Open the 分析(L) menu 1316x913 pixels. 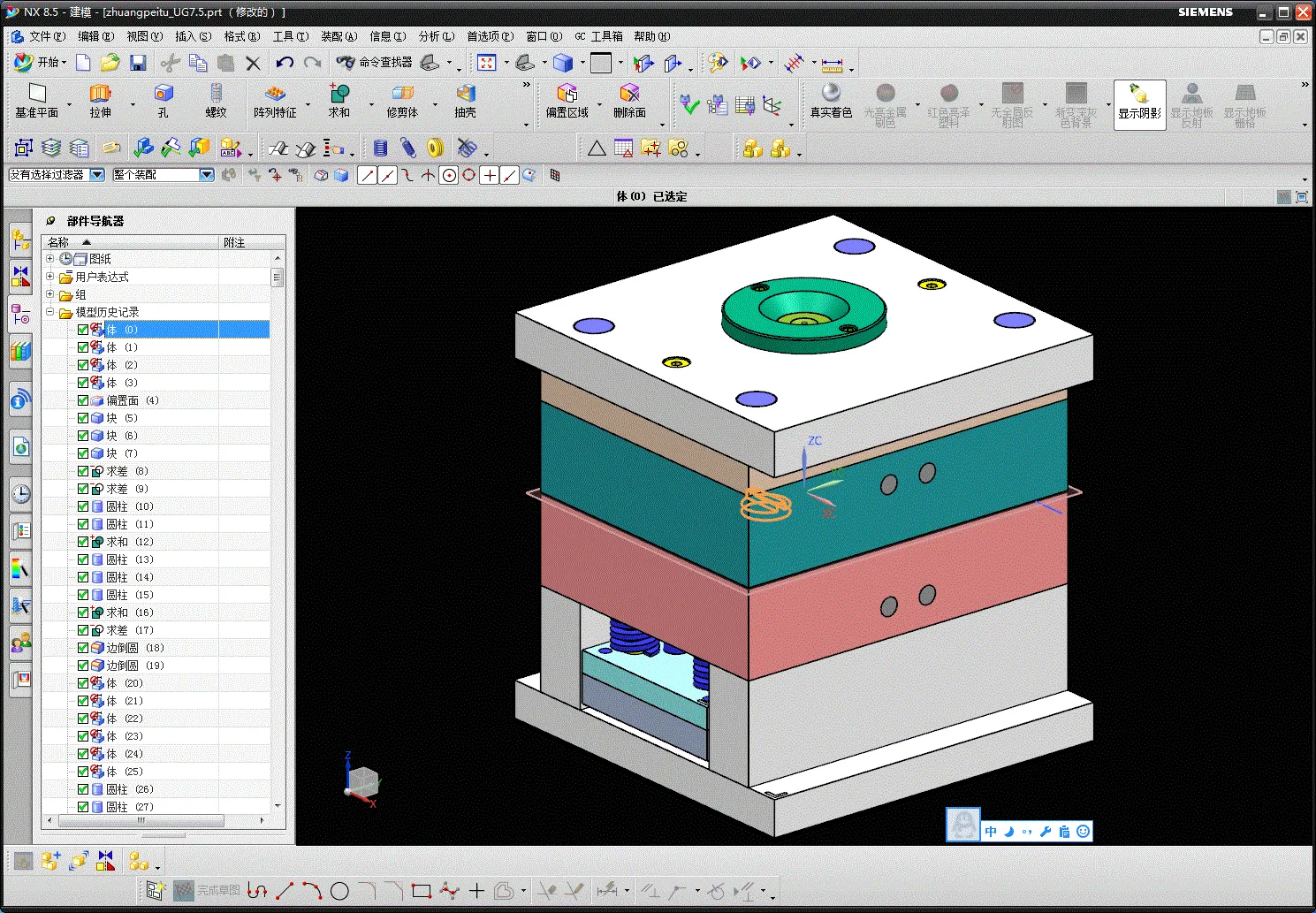[436, 36]
